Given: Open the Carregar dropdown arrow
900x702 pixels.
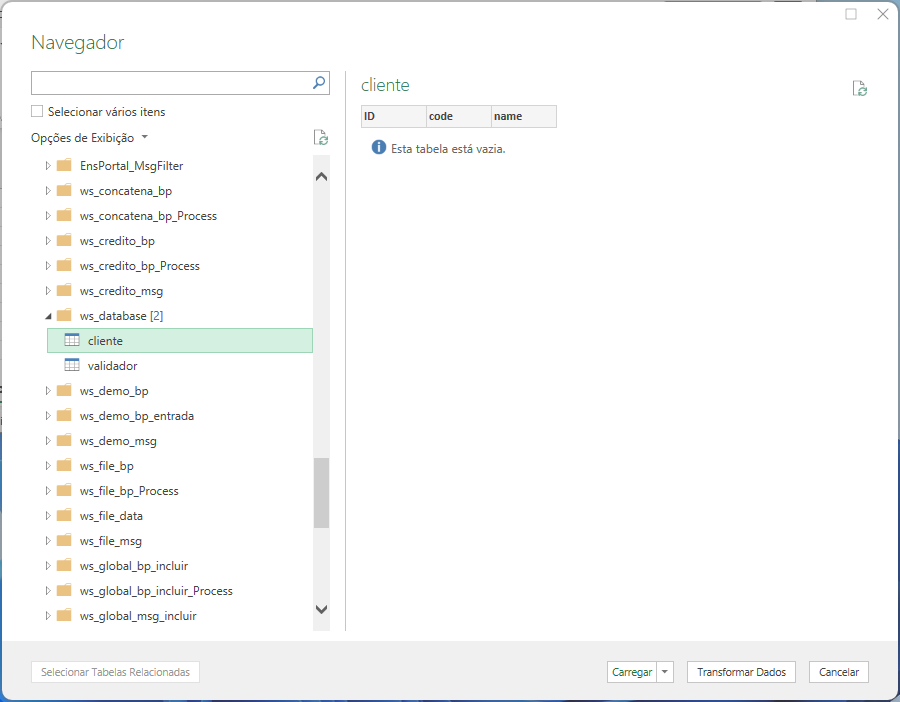Looking at the screenshot, I should tap(667, 672).
